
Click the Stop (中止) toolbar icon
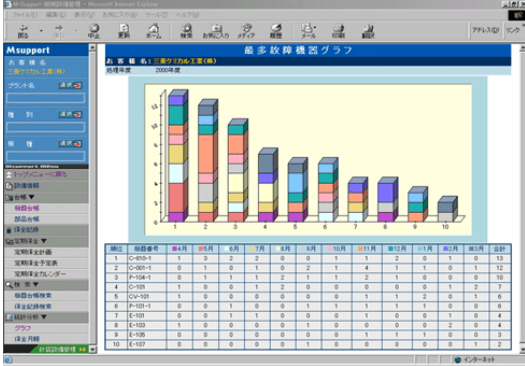click(94, 31)
